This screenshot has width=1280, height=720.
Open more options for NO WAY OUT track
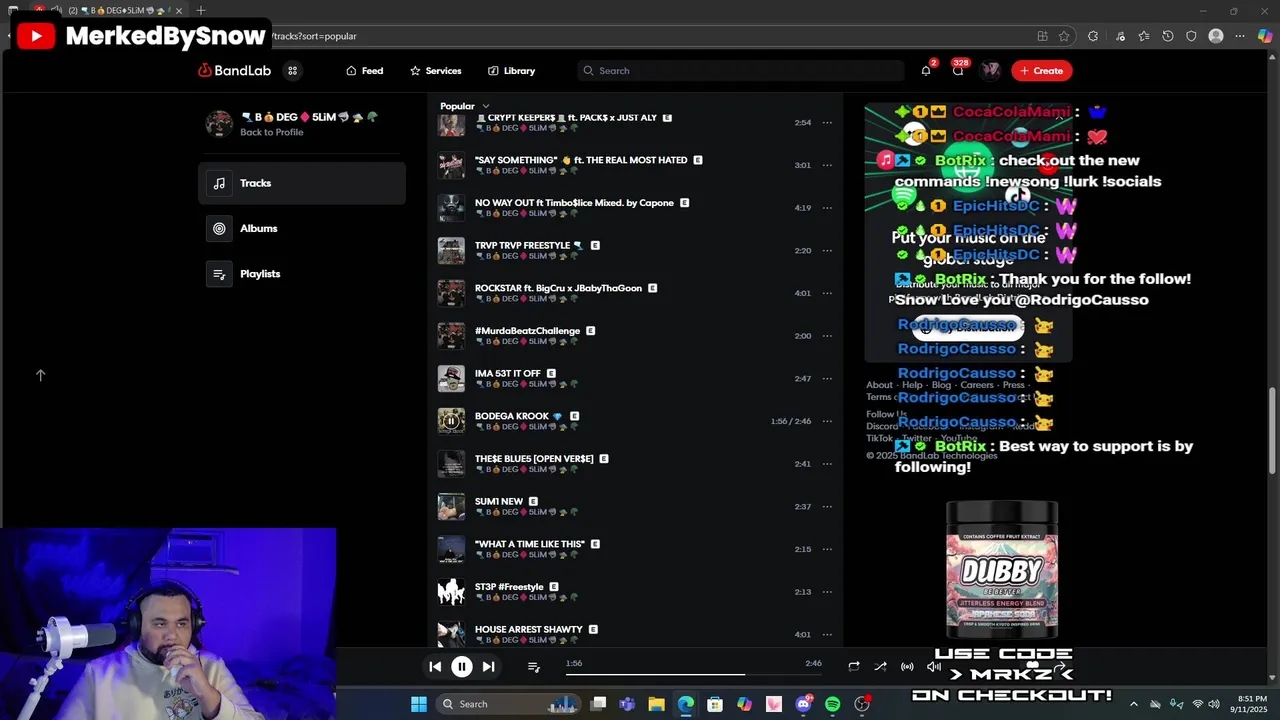tap(827, 208)
